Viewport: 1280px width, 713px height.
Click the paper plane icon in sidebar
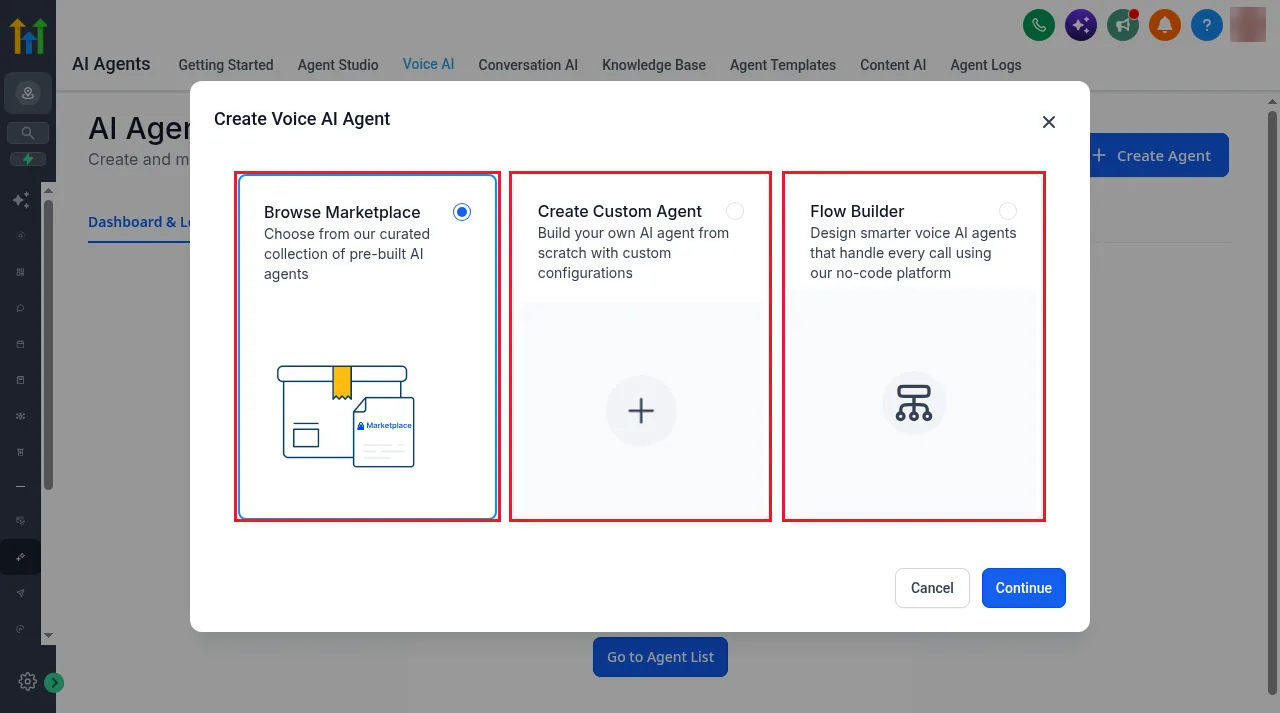coord(21,593)
